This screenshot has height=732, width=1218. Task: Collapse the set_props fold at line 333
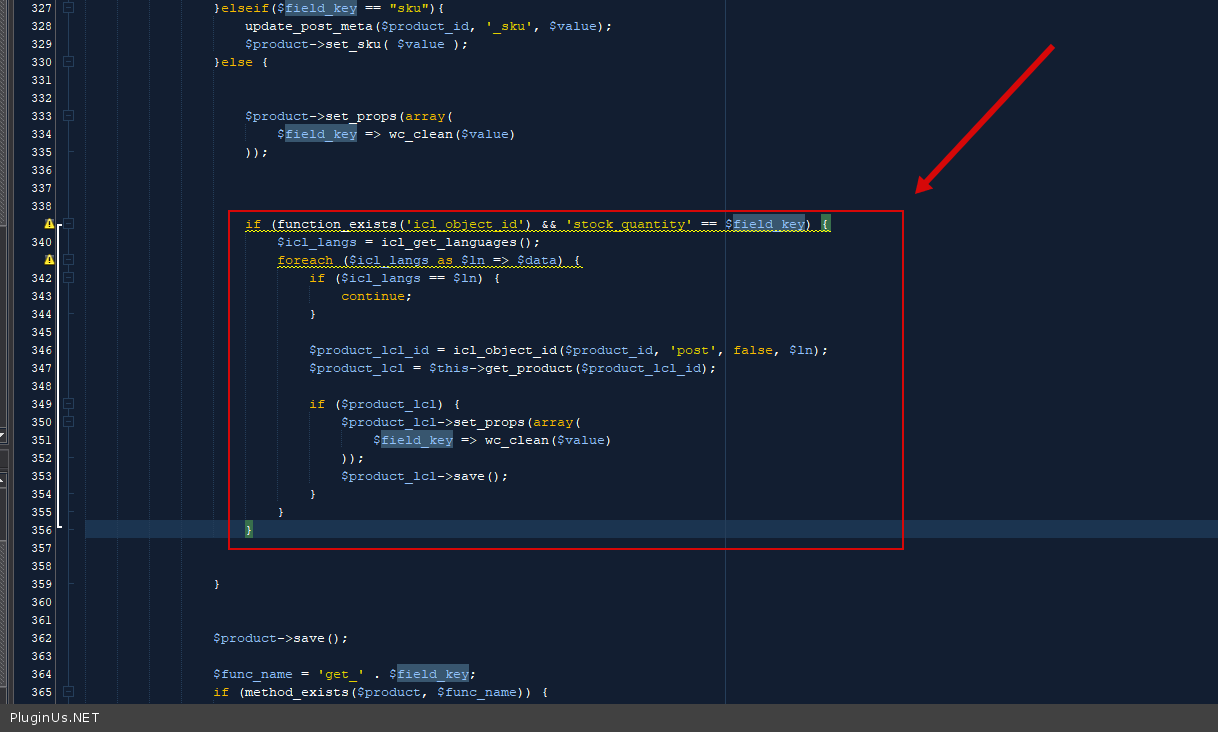(x=69, y=116)
